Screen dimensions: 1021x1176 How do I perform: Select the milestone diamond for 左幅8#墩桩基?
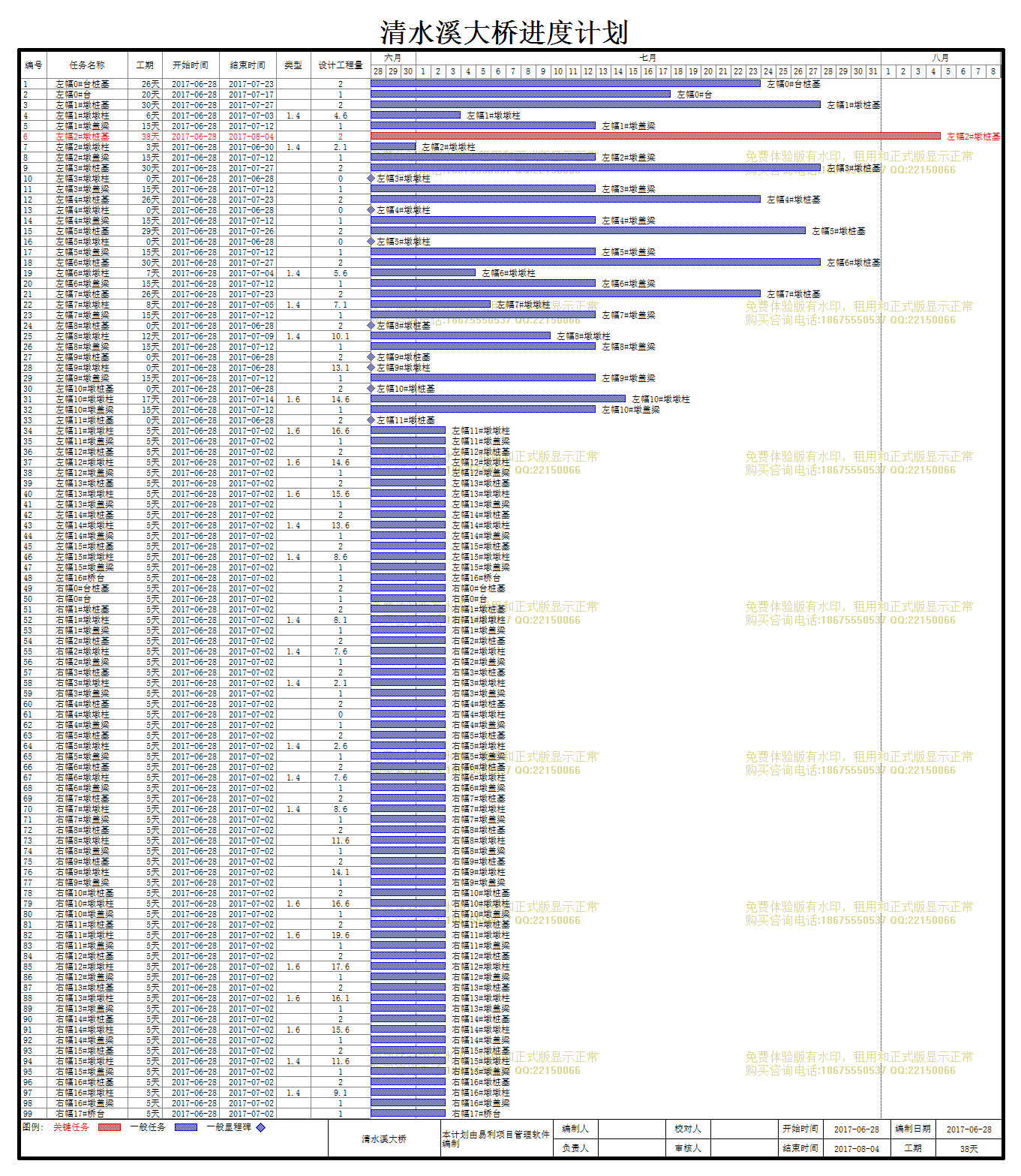click(x=371, y=326)
